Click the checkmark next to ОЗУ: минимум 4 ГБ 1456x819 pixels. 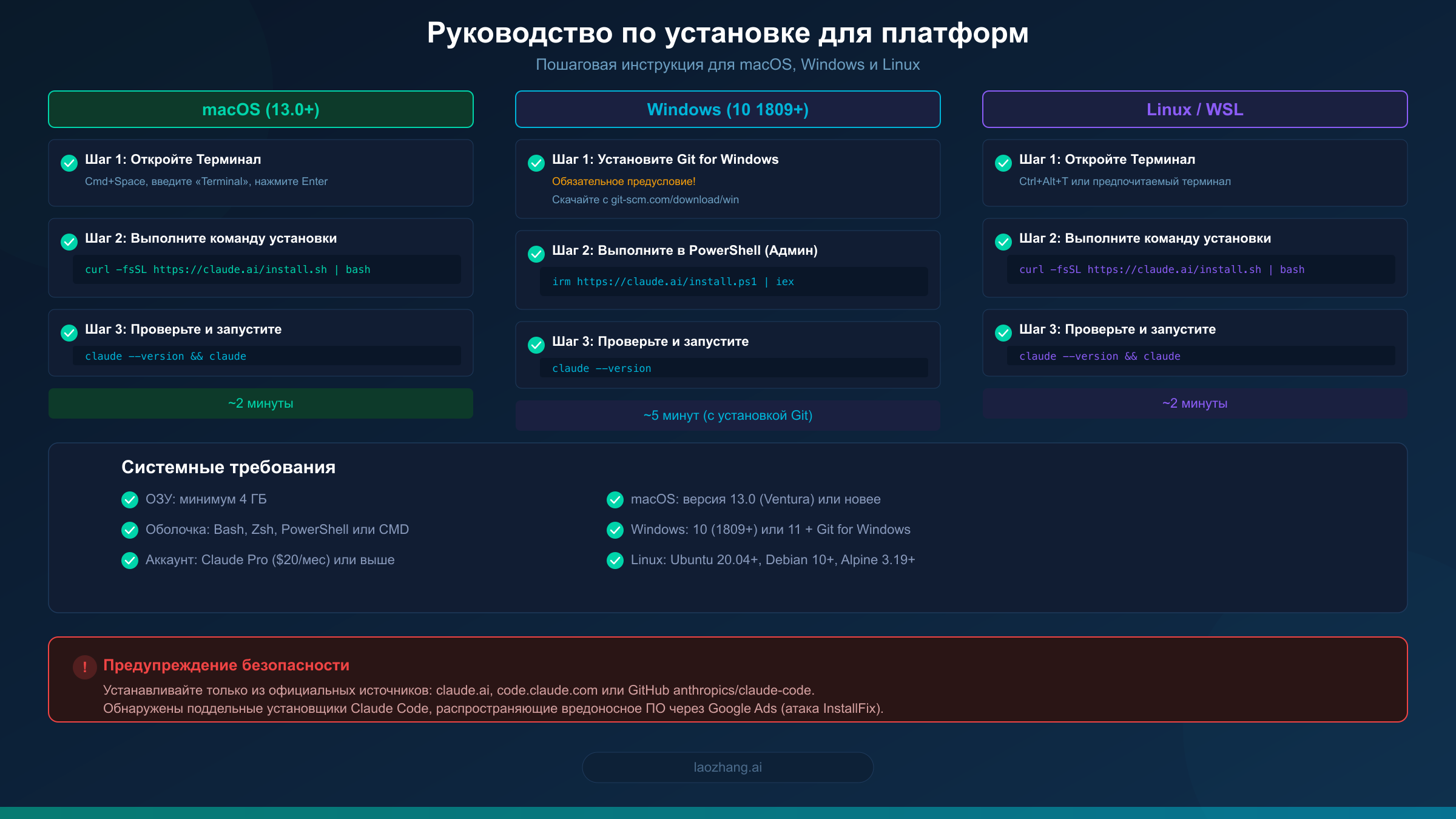(129, 499)
